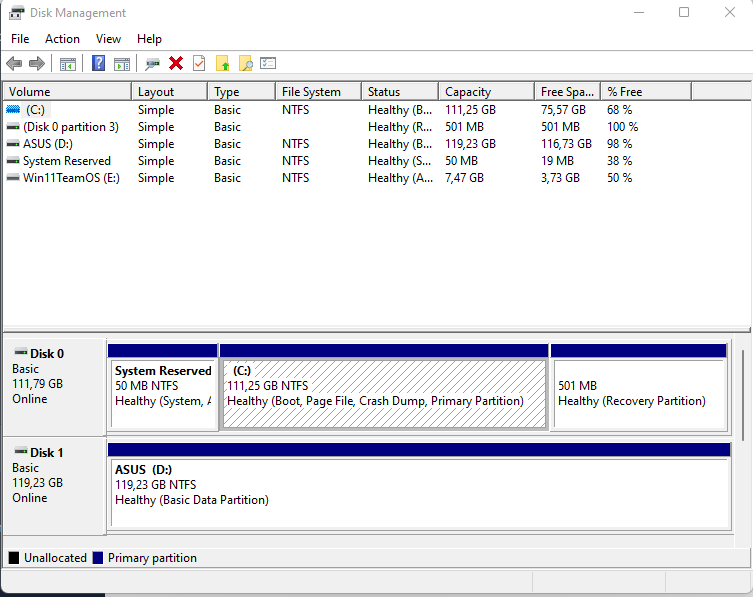The width and height of the screenshot is (753, 597).
Task: Open the View menu
Action: click(x=108, y=39)
